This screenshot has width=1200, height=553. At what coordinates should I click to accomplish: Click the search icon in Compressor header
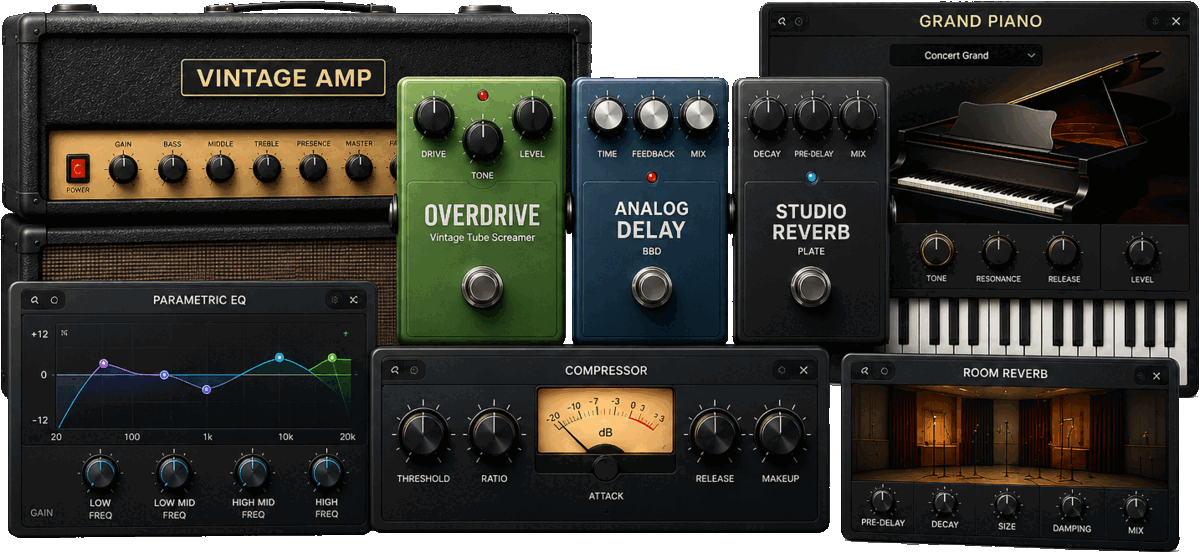click(395, 370)
